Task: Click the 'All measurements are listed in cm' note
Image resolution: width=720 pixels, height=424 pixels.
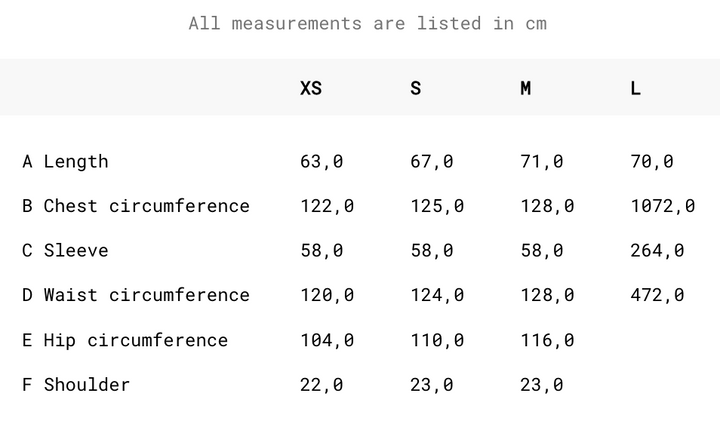Action: [x=368, y=23]
